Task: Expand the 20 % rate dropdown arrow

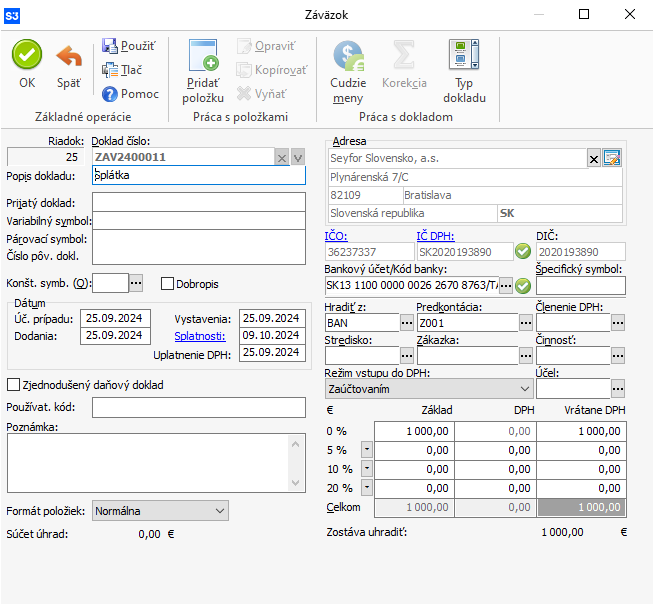Action: (x=366, y=487)
